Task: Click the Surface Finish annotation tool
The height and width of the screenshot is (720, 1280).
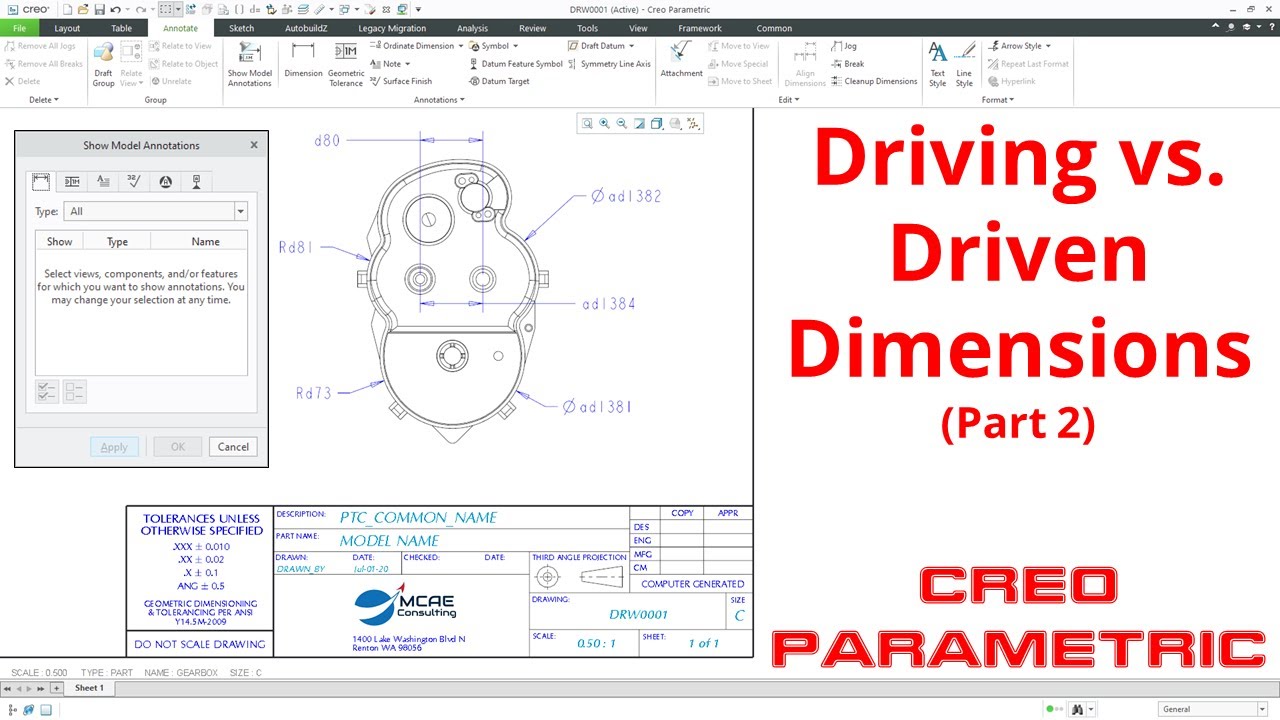Action: coord(401,81)
